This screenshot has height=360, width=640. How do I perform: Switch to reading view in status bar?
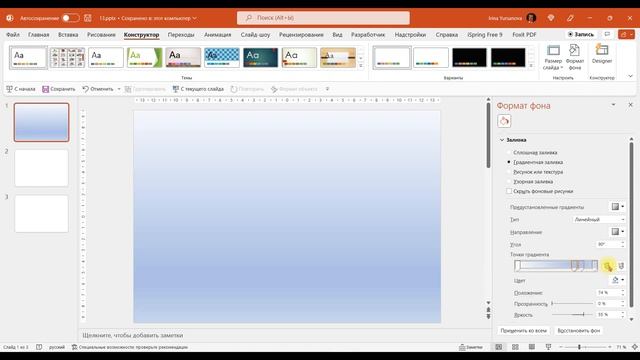pos(531,347)
